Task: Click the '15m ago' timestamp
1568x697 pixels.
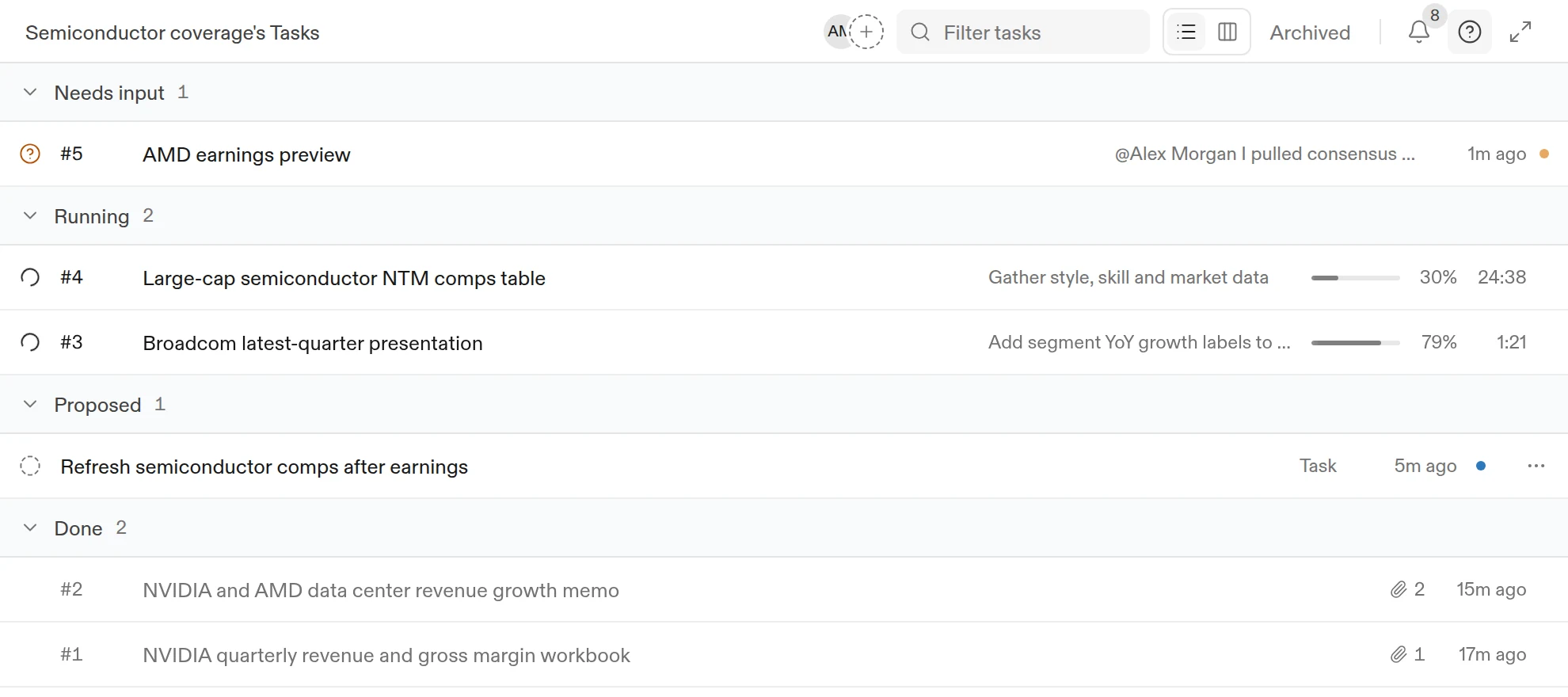Action: click(1491, 589)
